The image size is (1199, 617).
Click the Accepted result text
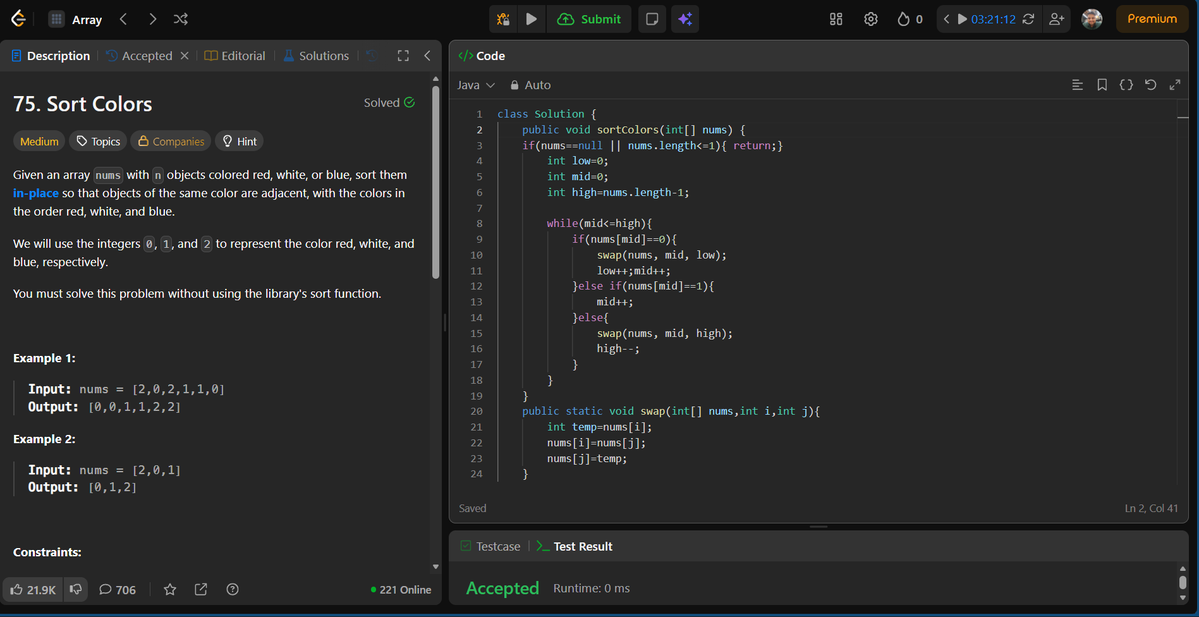coord(502,589)
